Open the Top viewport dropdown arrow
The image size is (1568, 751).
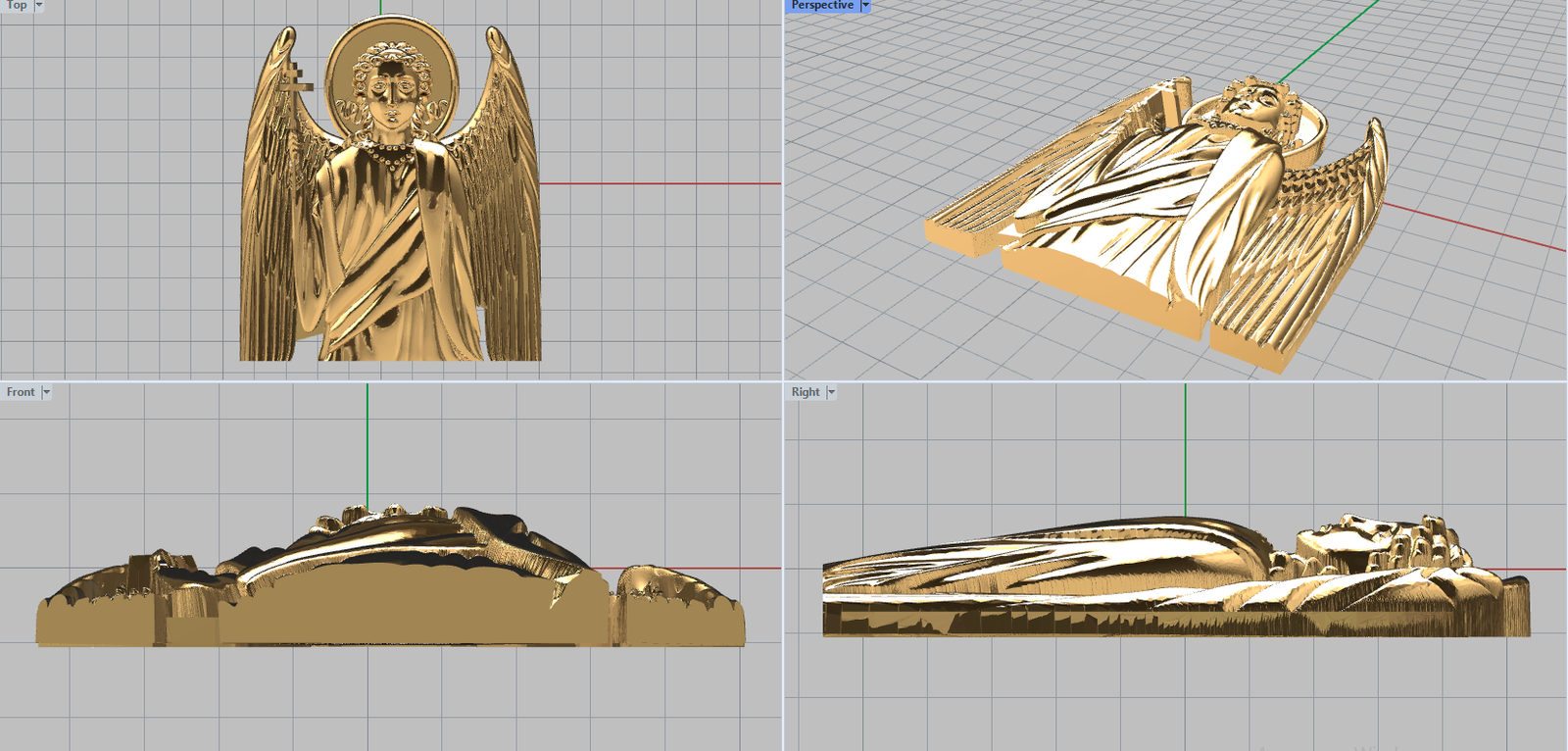(39, 5)
